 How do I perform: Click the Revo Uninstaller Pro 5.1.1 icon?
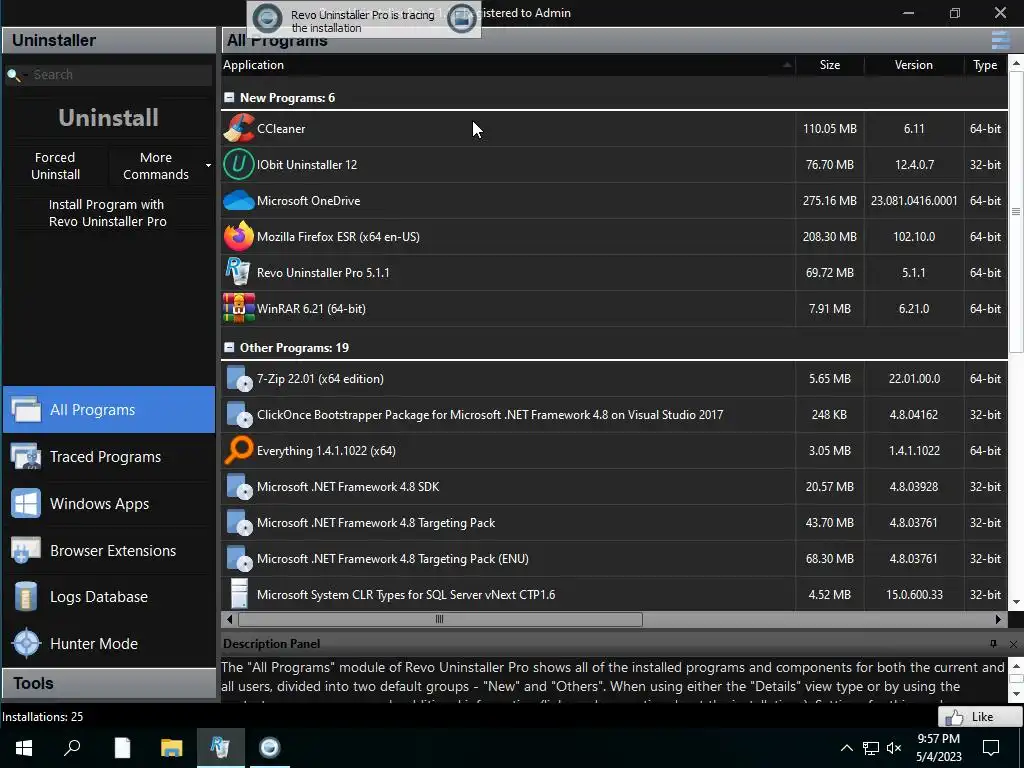click(x=238, y=272)
